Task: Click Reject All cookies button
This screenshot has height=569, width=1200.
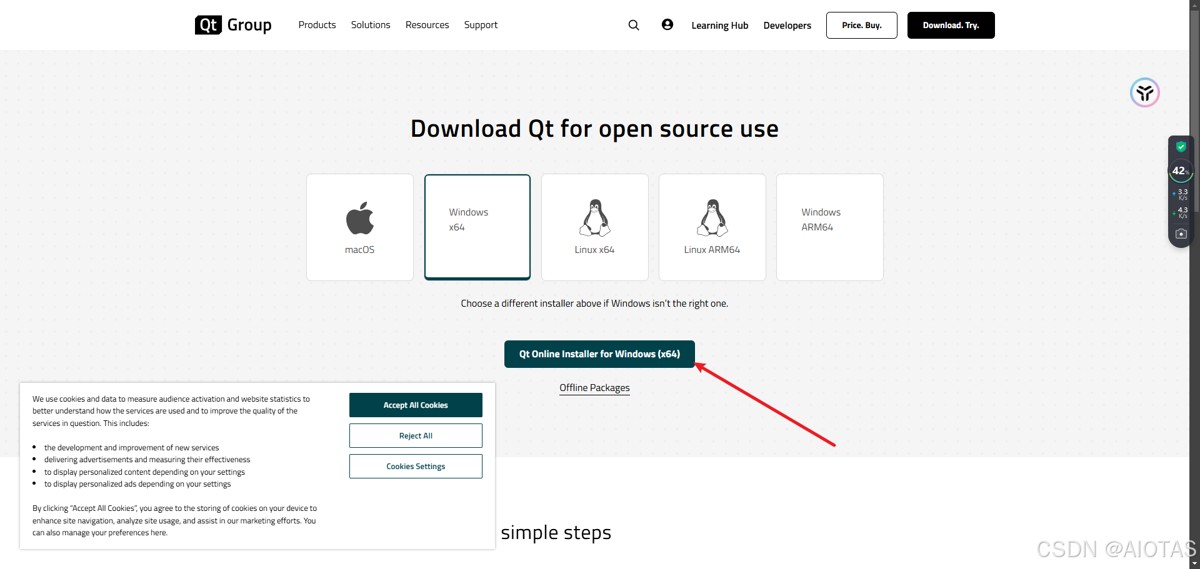Action: (416, 436)
